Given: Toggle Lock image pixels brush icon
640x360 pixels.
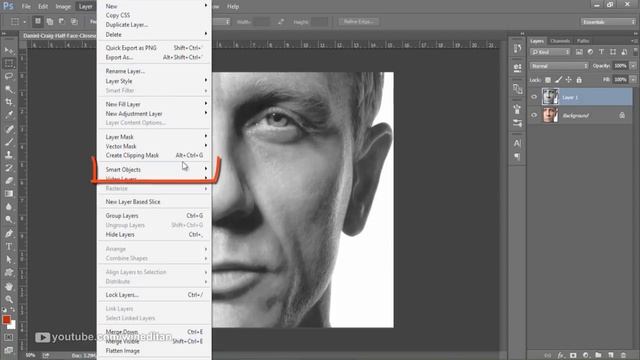Looking at the screenshot, I should click(x=558, y=80).
